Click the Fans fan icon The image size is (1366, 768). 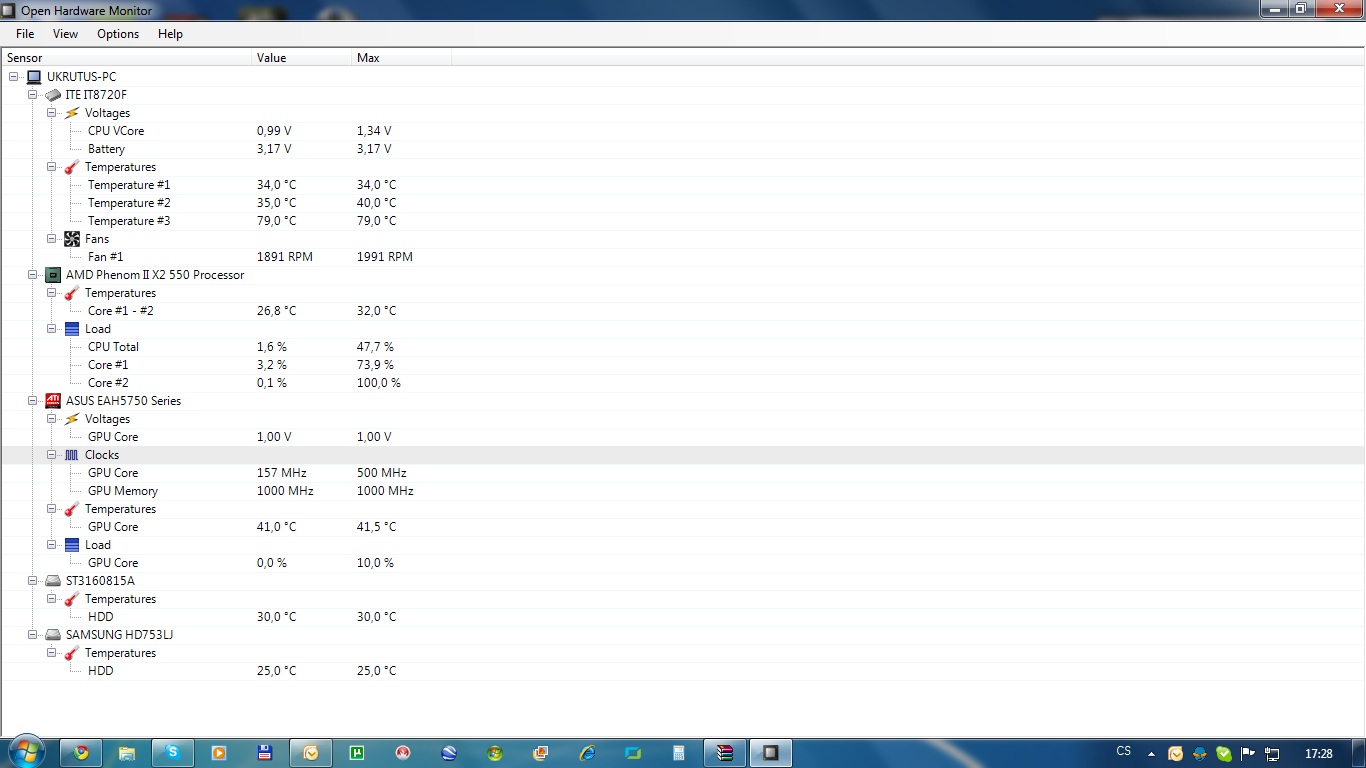[72, 239]
